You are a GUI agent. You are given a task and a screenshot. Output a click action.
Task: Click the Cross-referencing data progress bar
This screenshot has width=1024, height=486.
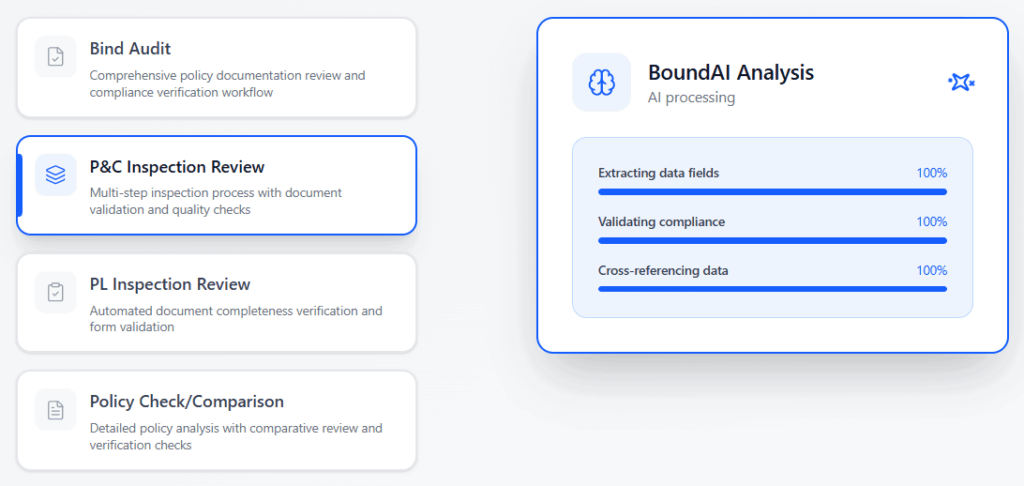pyautogui.click(x=772, y=289)
